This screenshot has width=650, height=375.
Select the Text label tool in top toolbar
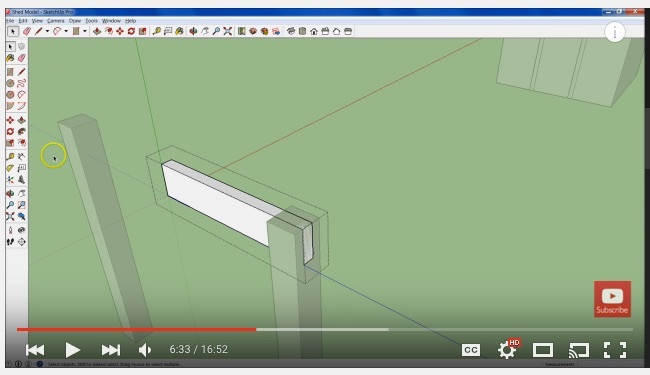(168, 31)
